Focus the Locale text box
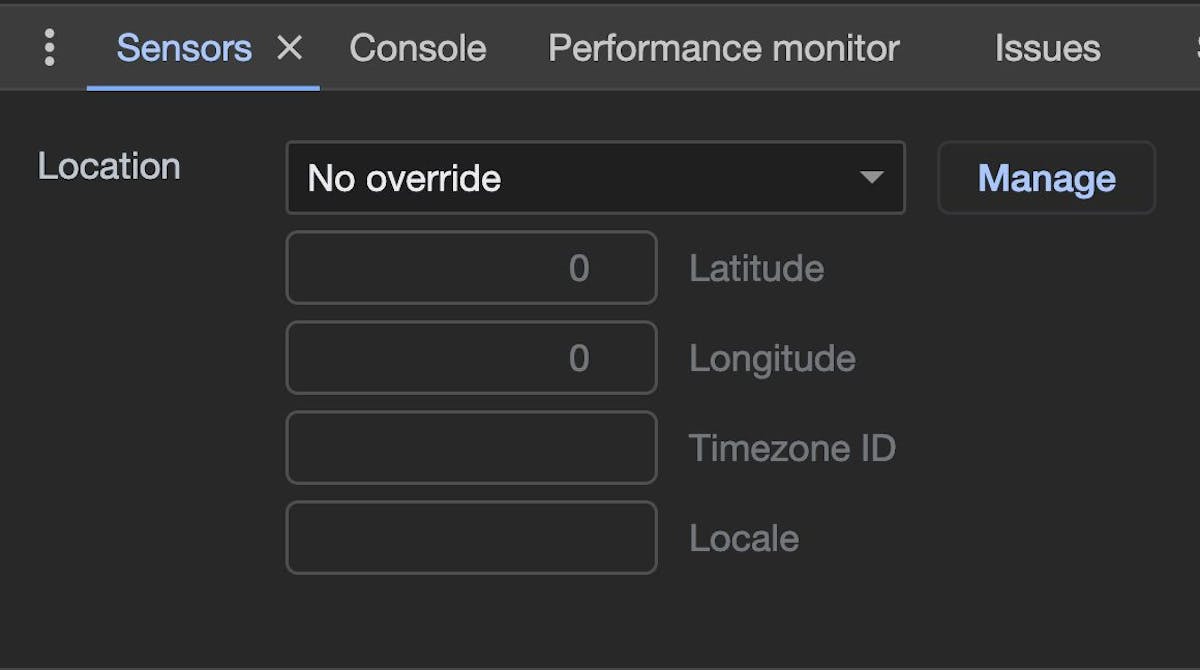The height and width of the screenshot is (670, 1200). pyautogui.click(x=471, y=537)
